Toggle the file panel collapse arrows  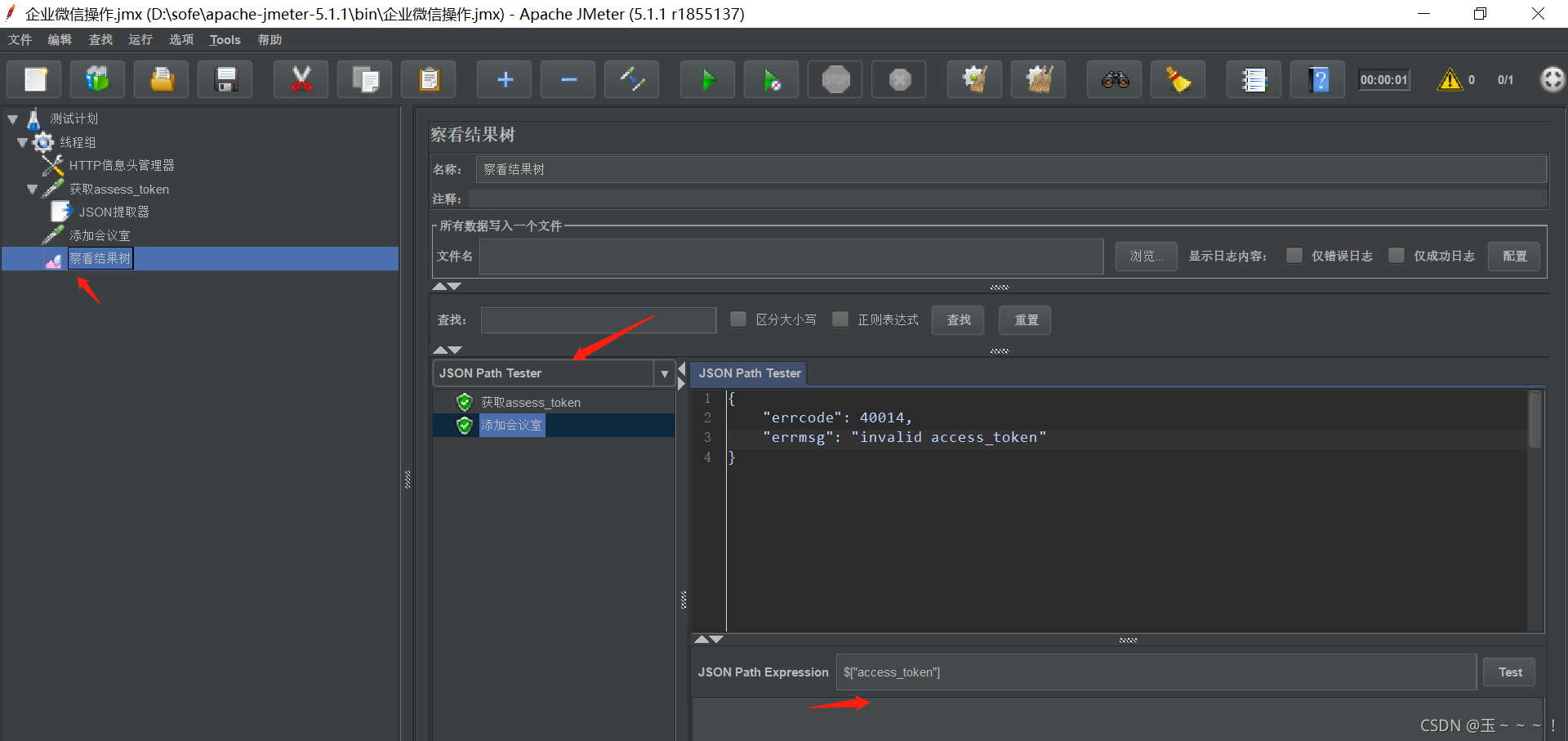447,286
